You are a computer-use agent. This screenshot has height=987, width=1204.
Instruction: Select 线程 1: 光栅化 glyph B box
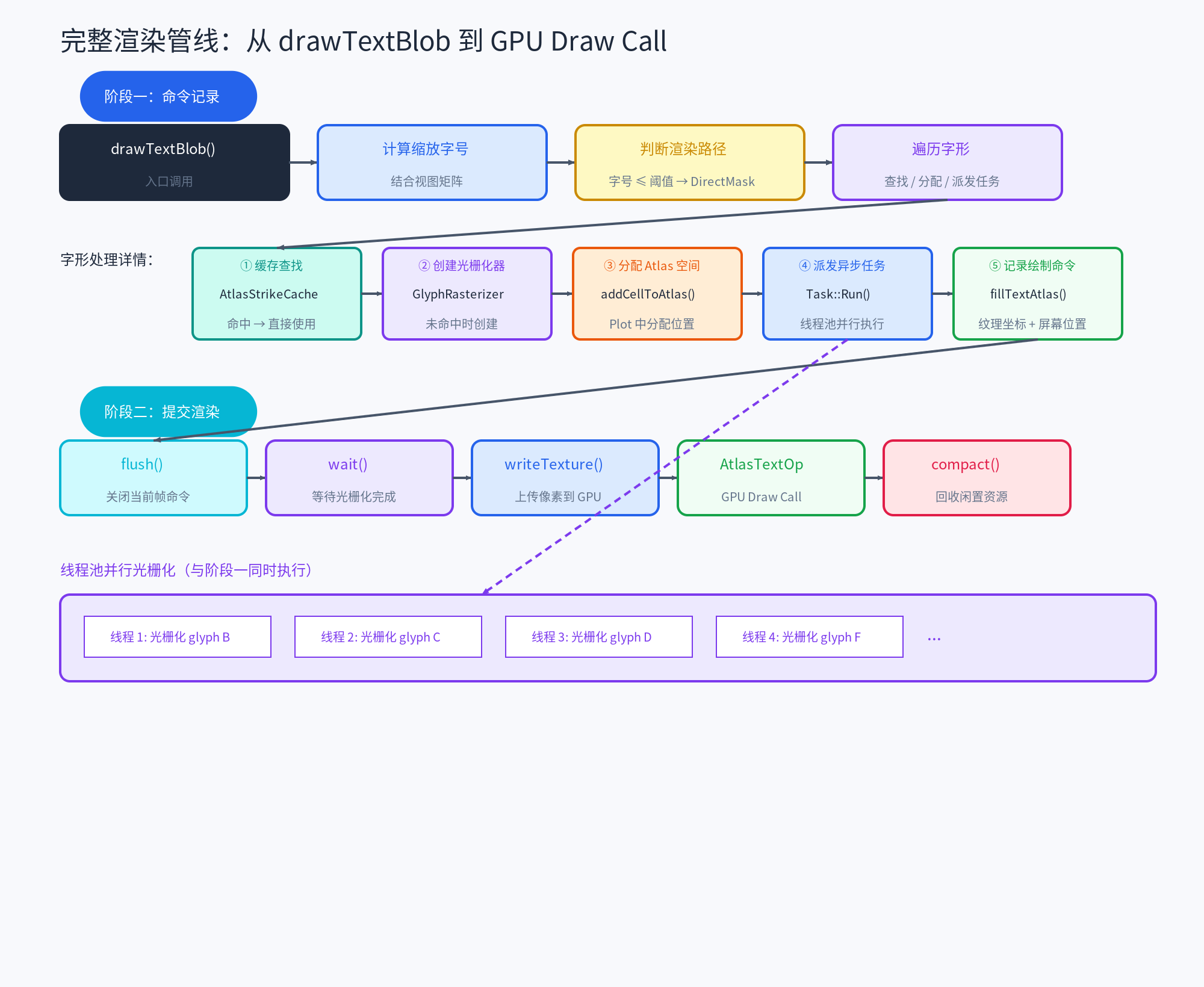[178, 637]
